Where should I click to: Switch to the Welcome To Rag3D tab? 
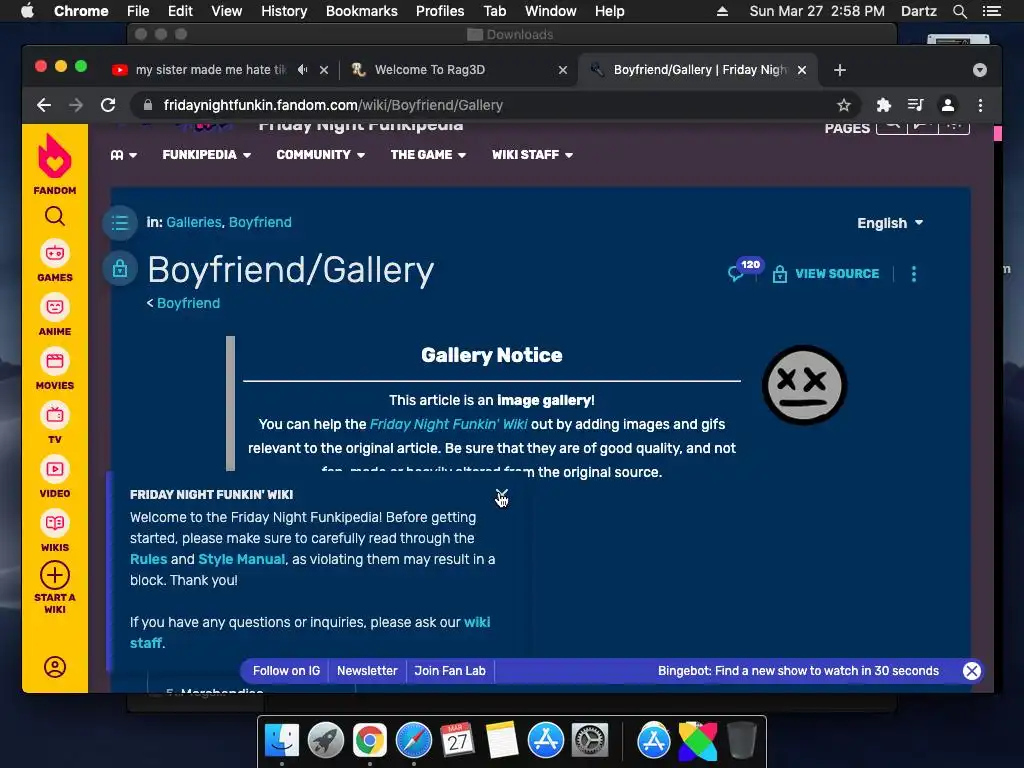430,70
